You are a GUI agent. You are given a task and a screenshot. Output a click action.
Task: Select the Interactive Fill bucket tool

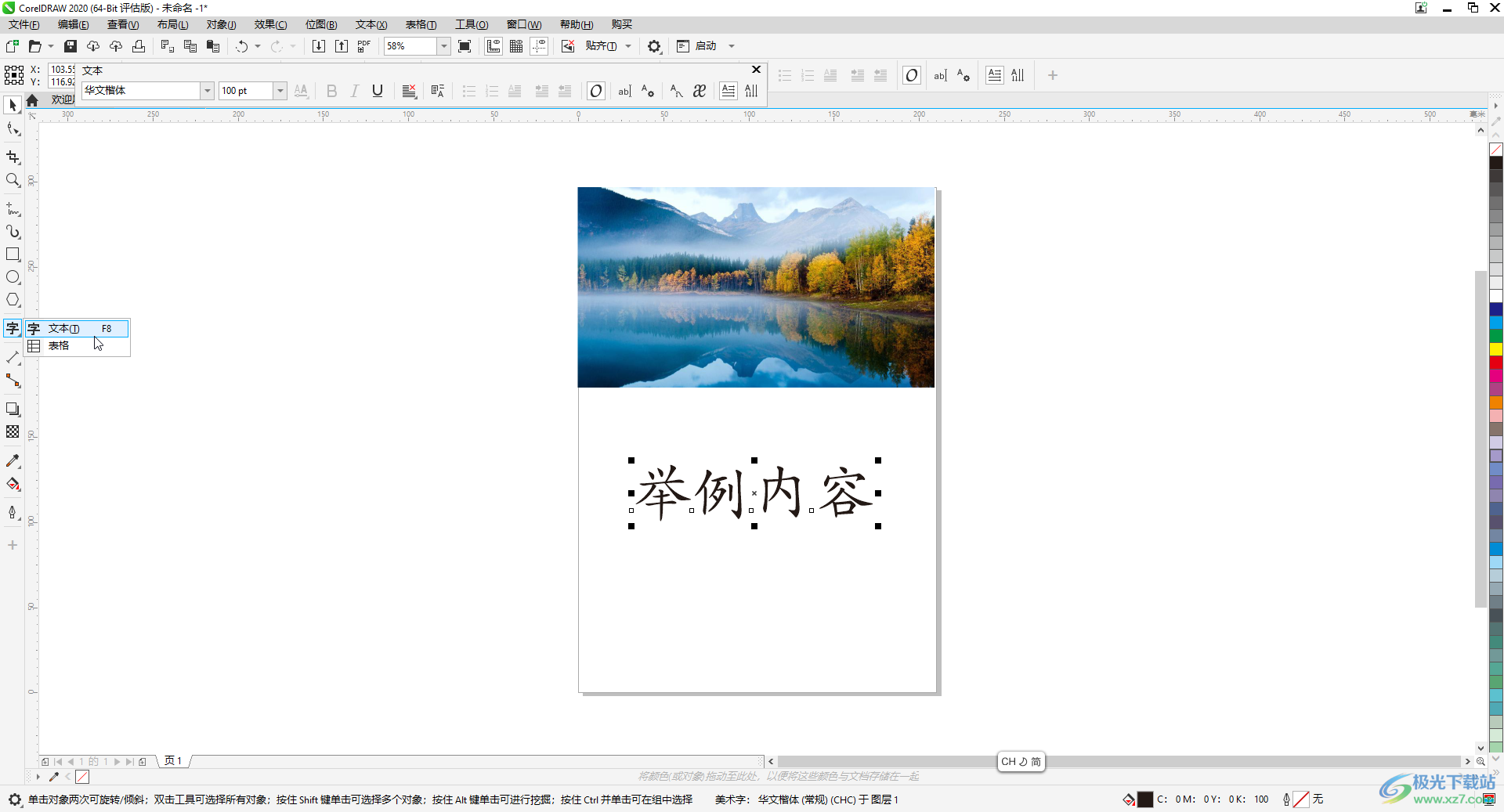point(13,484)
